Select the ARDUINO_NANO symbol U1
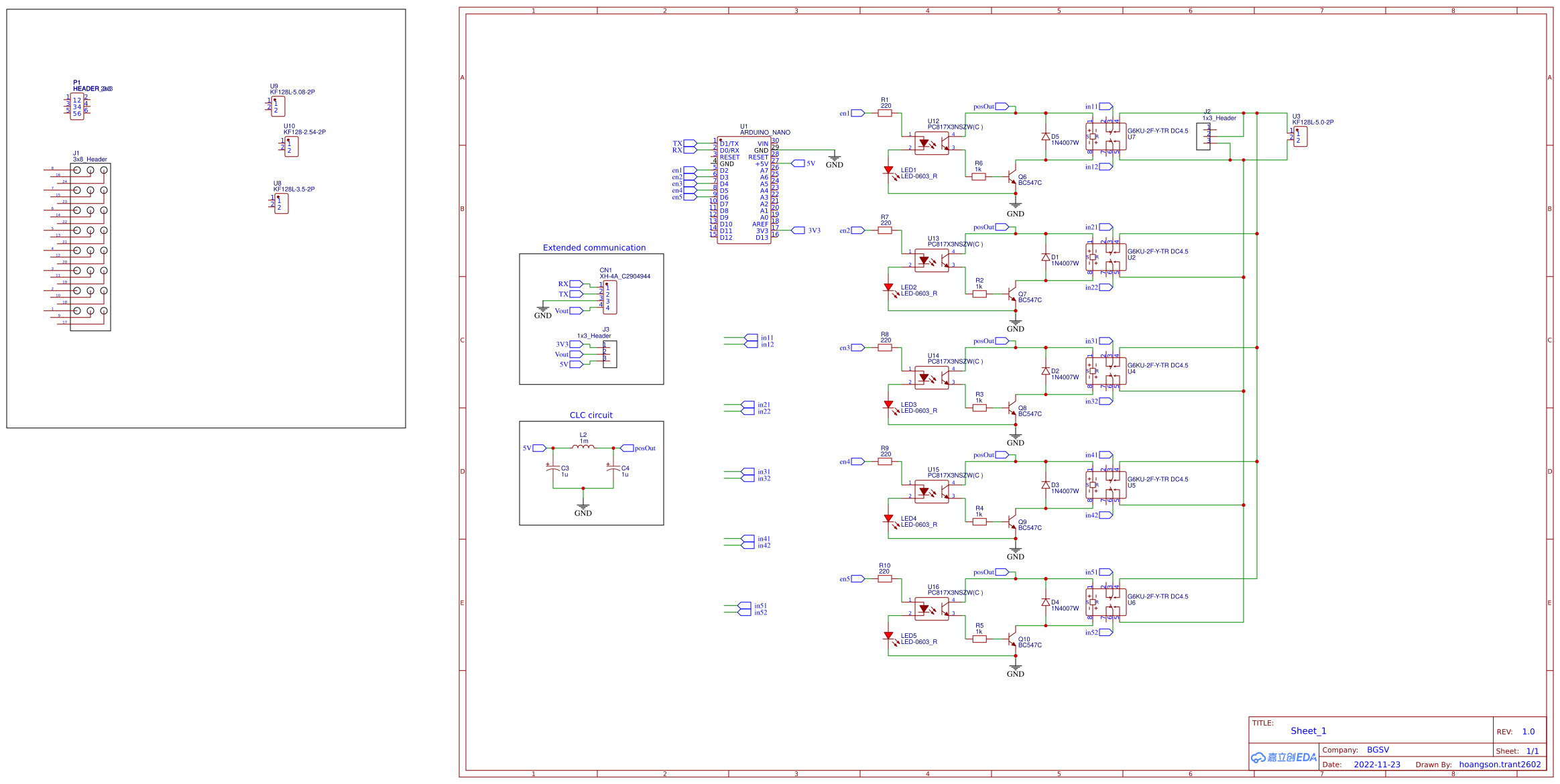The width and height of the screenshot is (1560, 784). pyautogui.click(x=744, y=191)
